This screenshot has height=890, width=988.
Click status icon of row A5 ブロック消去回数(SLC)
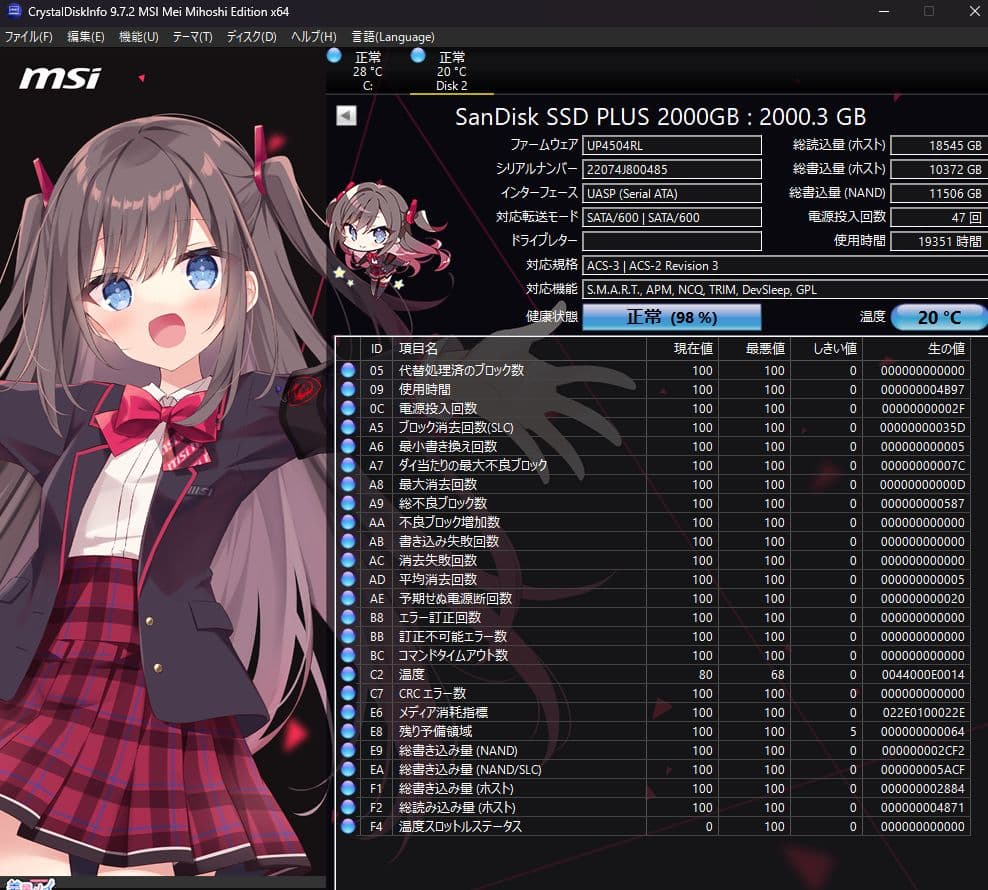[348, 427]
